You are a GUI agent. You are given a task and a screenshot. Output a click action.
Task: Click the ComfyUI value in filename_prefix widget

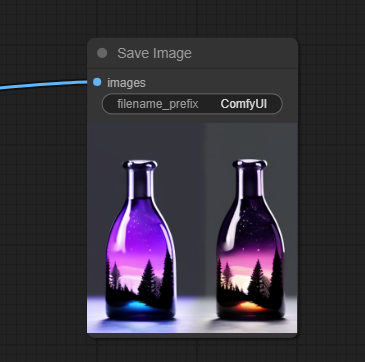[x=244, y=104]
